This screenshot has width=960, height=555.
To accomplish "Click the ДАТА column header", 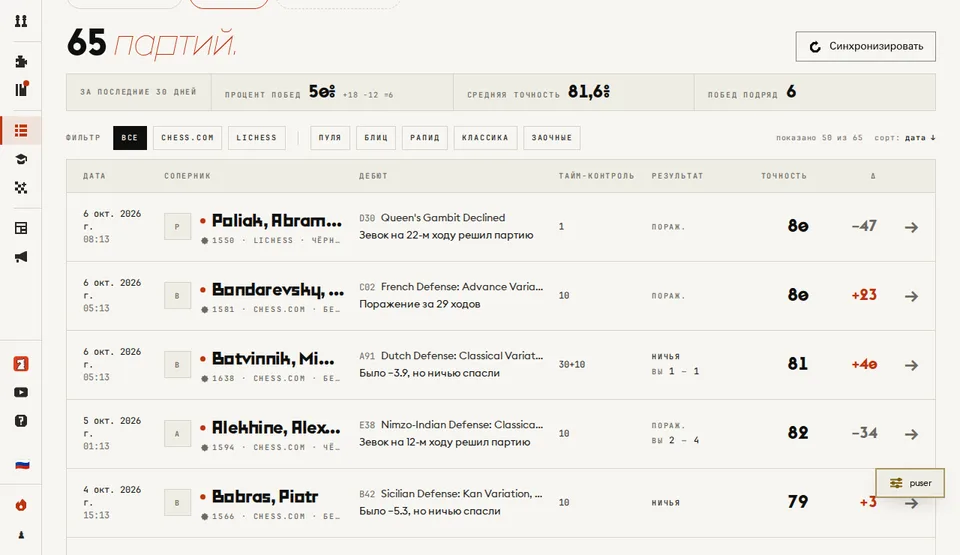I will pyautogui.click(x=94, y=176).
